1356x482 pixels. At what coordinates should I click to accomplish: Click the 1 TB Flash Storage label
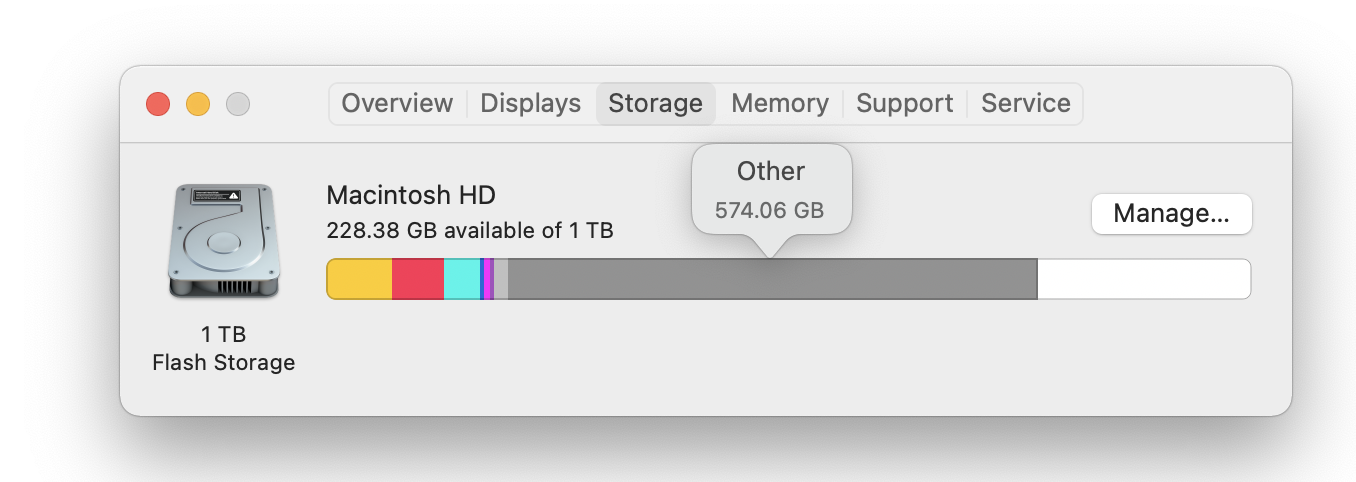point(224,348)
